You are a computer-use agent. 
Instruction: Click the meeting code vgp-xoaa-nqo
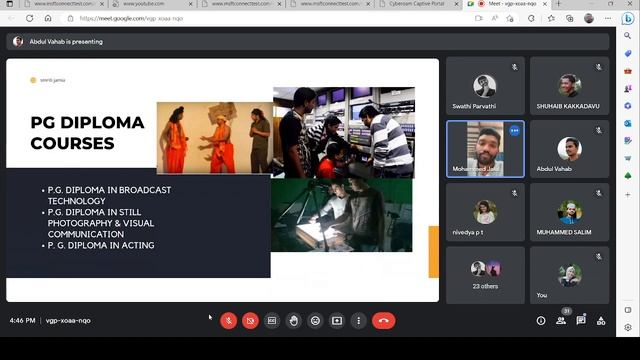[68, 321]
